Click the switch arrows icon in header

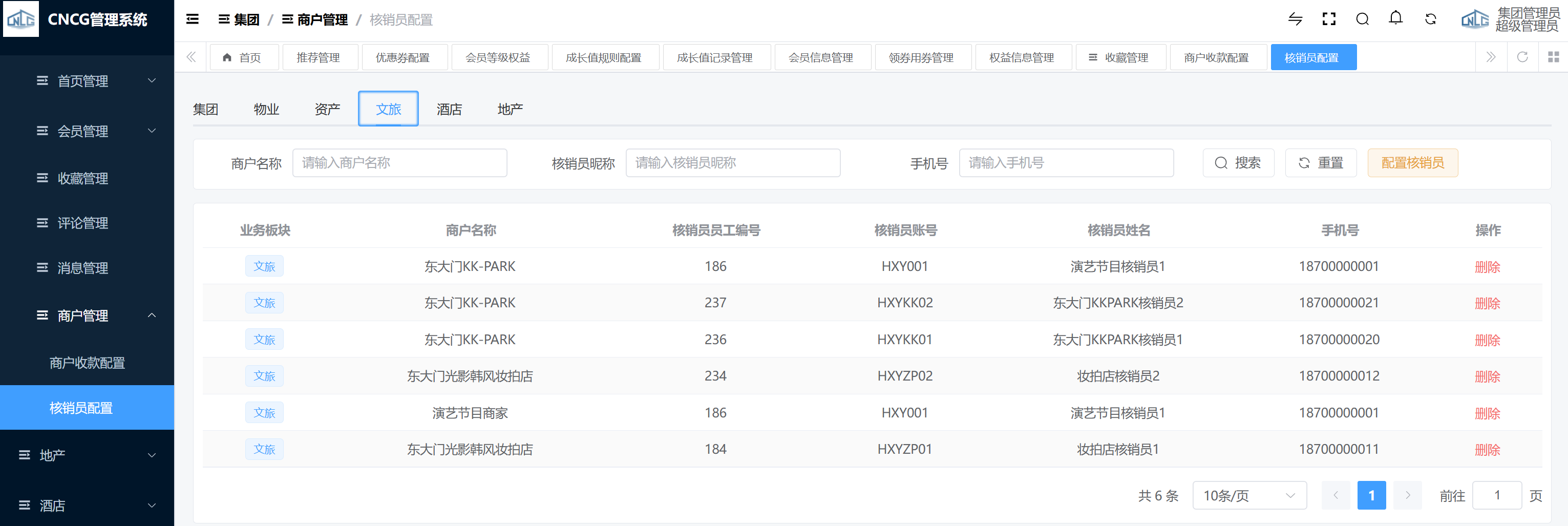tap(1295, 19)
